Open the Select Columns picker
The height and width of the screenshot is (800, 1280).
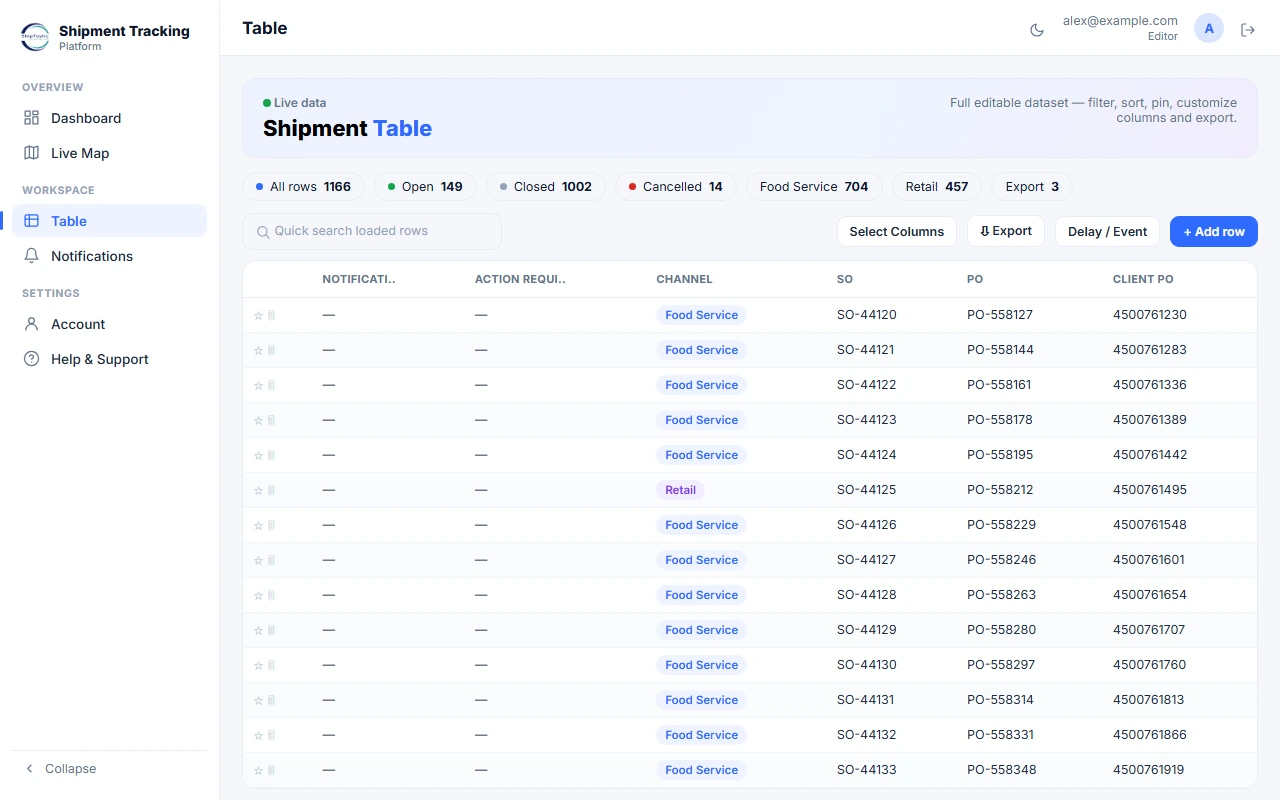click(x=896, y=231)
